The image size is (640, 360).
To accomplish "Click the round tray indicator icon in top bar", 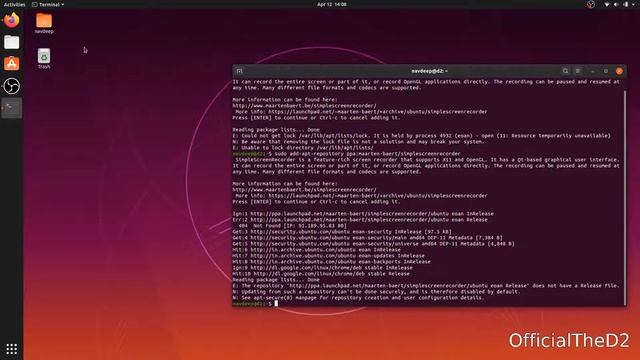I will click(591, 4).
